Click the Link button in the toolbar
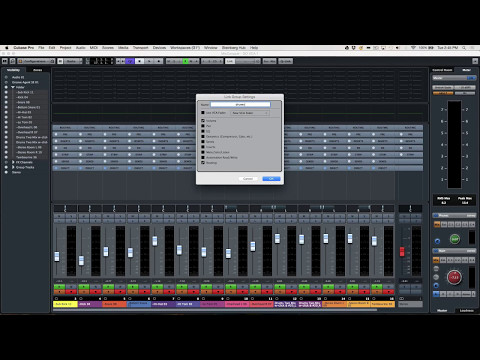The height and width of the screenshot is (360, 480). click(230, 61)
